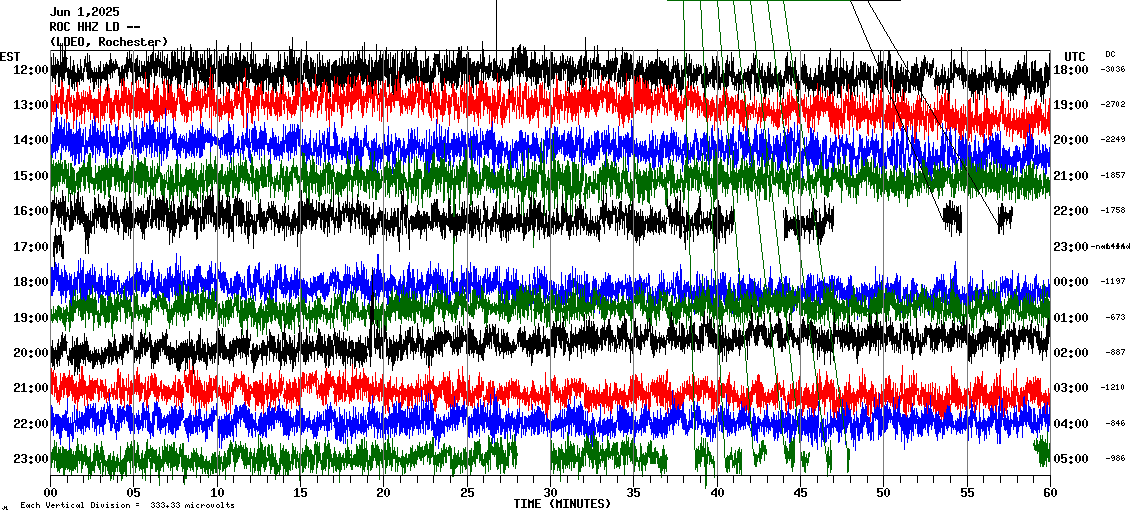Select the DC column header

[x=1110, y=54]
